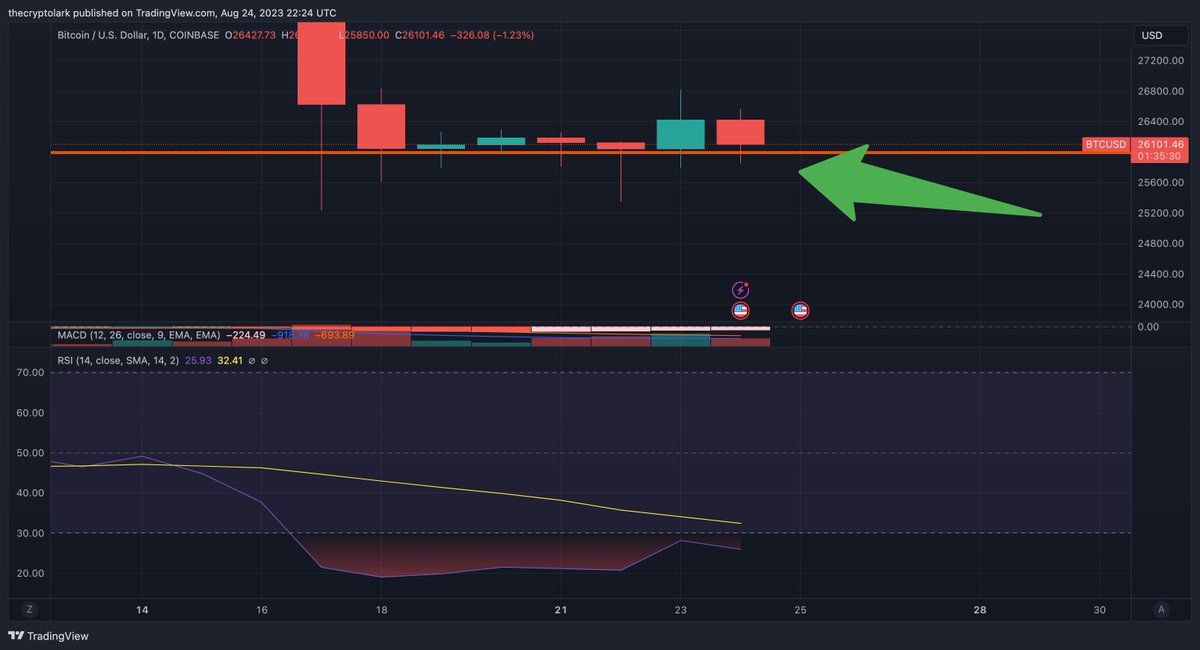Viewport: 1200px width, 650px height.
Task: Click the thecryptolark publisher name
Action: (36, 13)
